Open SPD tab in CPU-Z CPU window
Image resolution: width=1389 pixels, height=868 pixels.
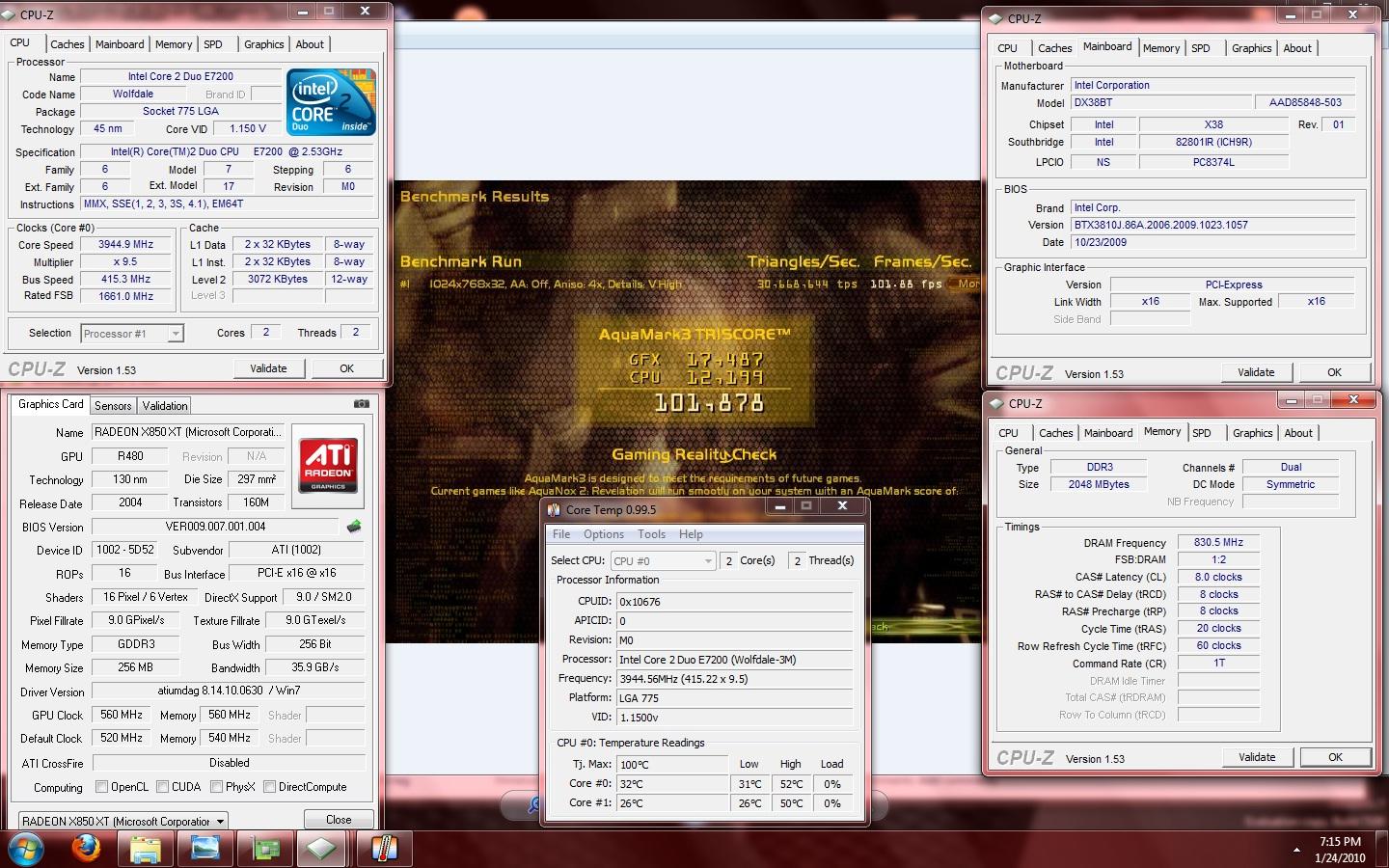tap(213, 44)
